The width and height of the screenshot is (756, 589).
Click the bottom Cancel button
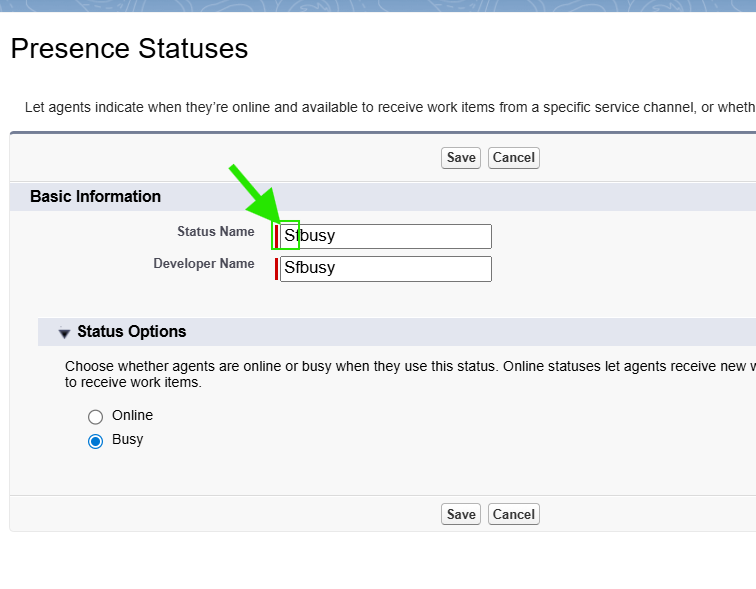pos(513,514)
